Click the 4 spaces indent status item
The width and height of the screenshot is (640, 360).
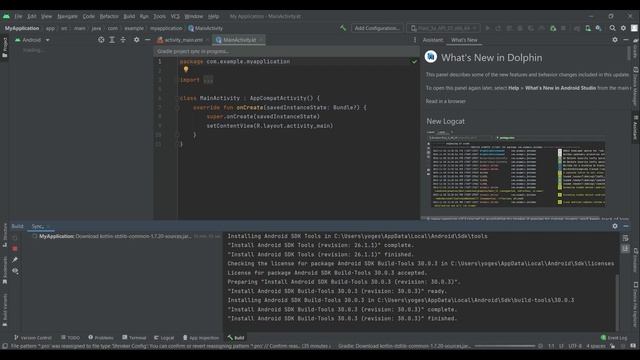click(x=596, y=346)
